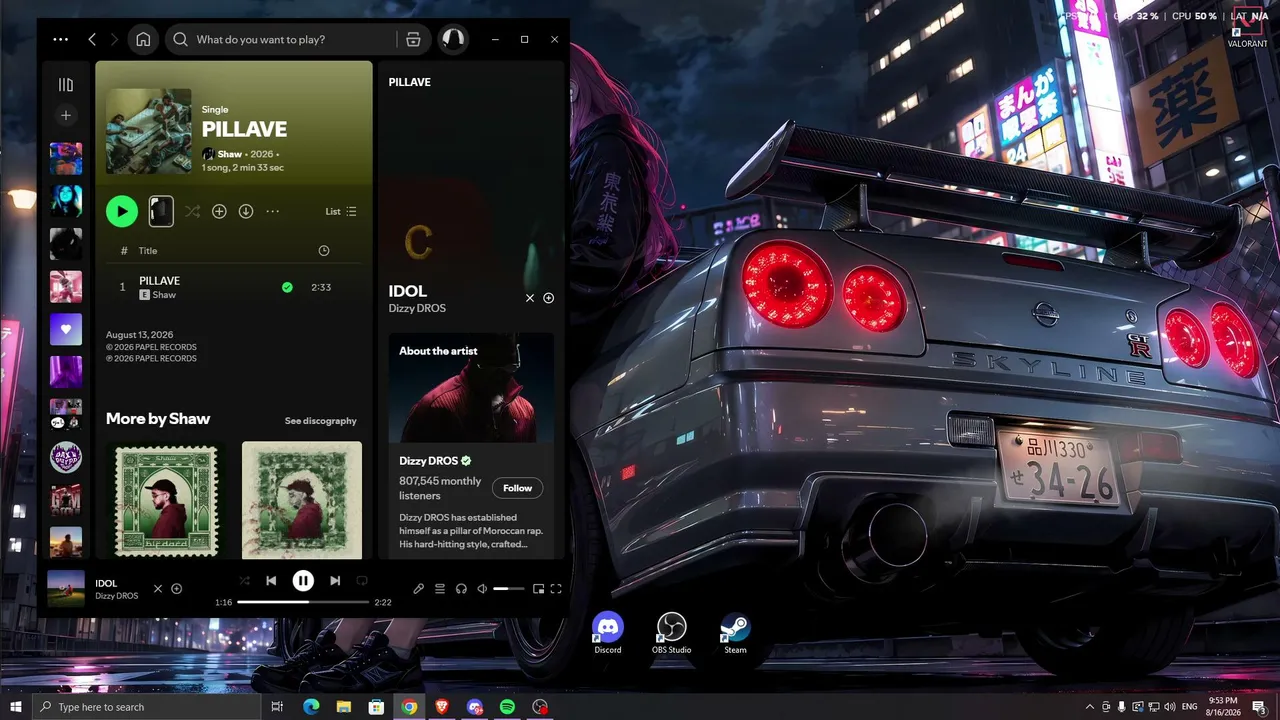Open the first green stamp album under More by Shaw
1280x720 pixels.
click(166, 500)
